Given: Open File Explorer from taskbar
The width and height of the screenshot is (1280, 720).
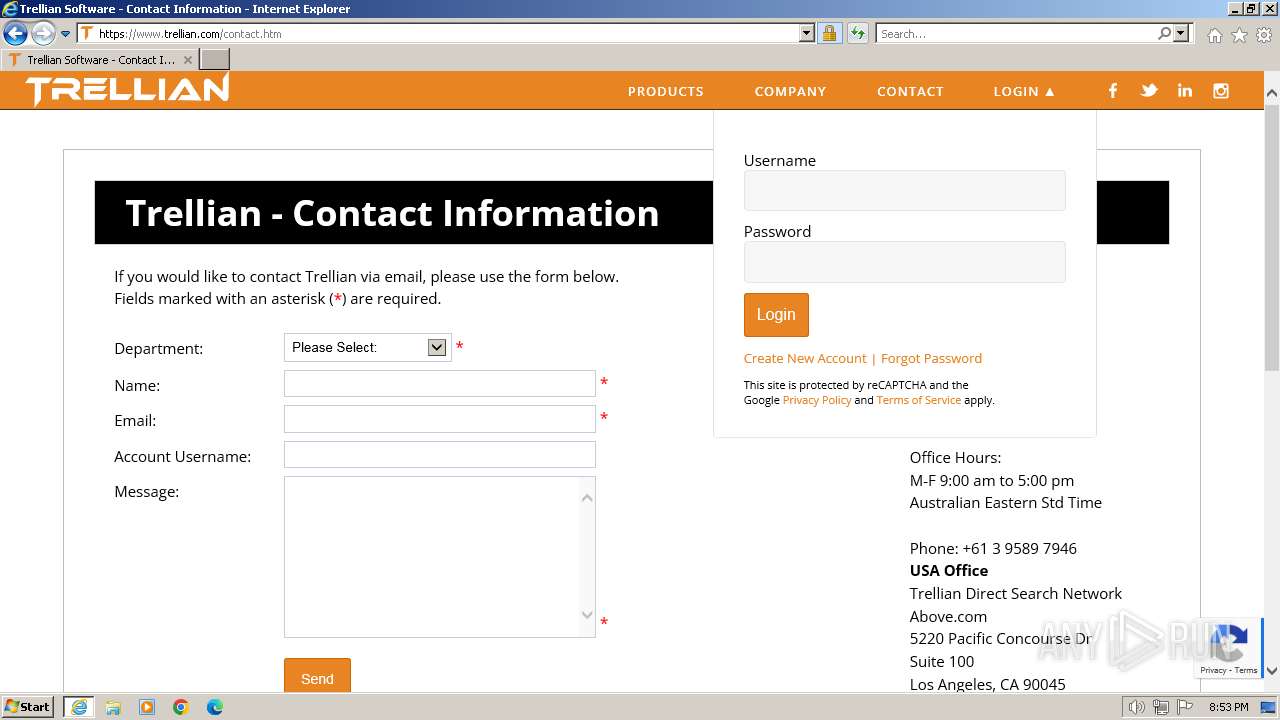Looking at the screenshot, I should tap(113, 707).
